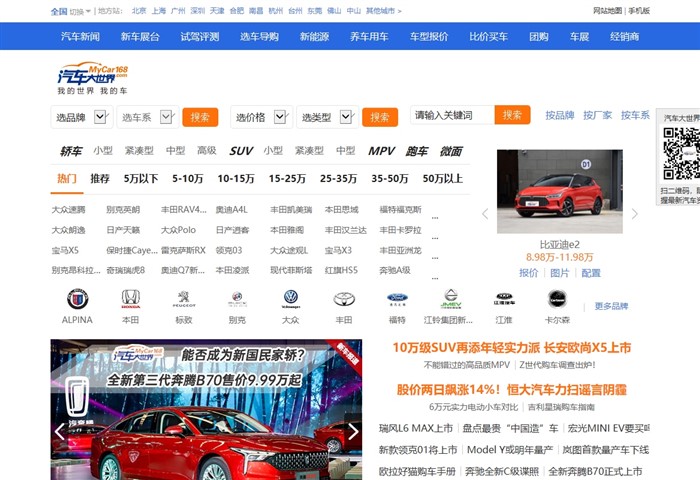Image resolution: width=700 pixels, height=480 pixels.
Task: Choose the Volkswagen (大众) logo
Action: click(x=291, y=299)
